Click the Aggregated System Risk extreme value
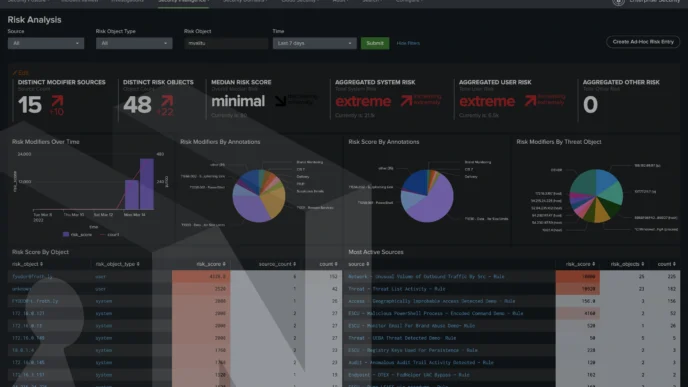Screen dimensions: 688x387 (x=363, y=101)
